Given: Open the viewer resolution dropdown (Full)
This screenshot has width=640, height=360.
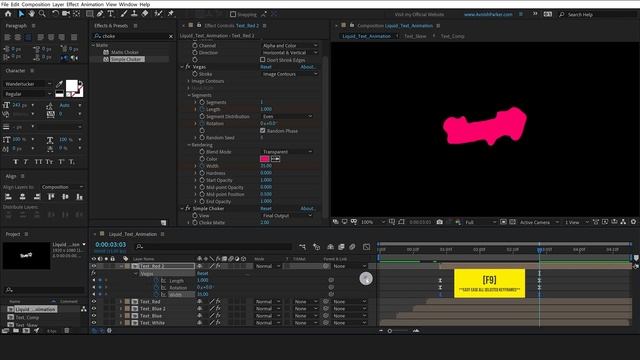Looking at the screenshot, I should (x=480, y=222).
